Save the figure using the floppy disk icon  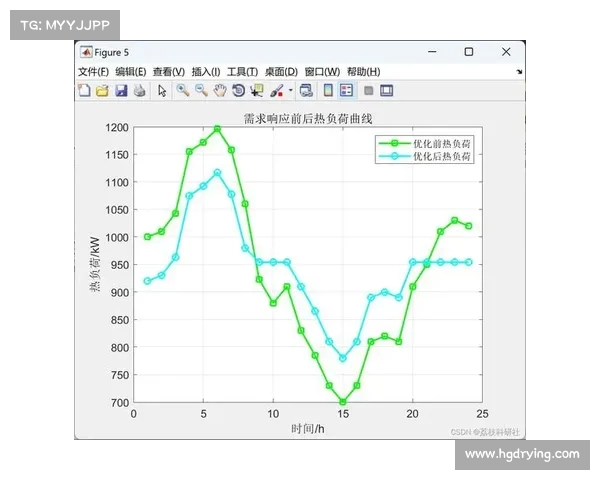coord(121,90)
